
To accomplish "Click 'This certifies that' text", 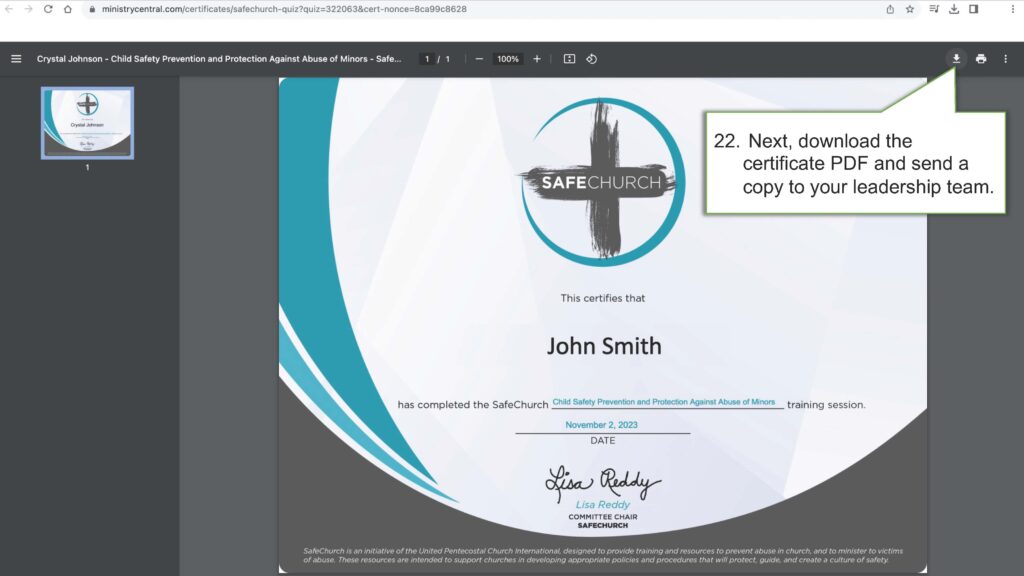I will point(603,298).
